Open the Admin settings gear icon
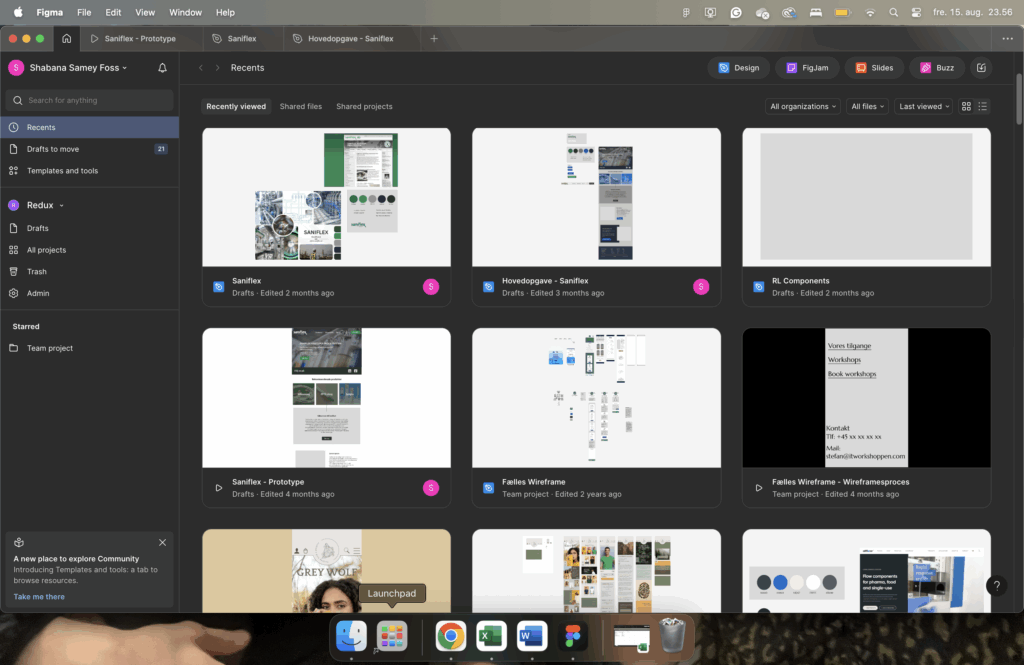Image resolution: width=1024 pixels, height=665 pixels. click(x=14, y=293)
